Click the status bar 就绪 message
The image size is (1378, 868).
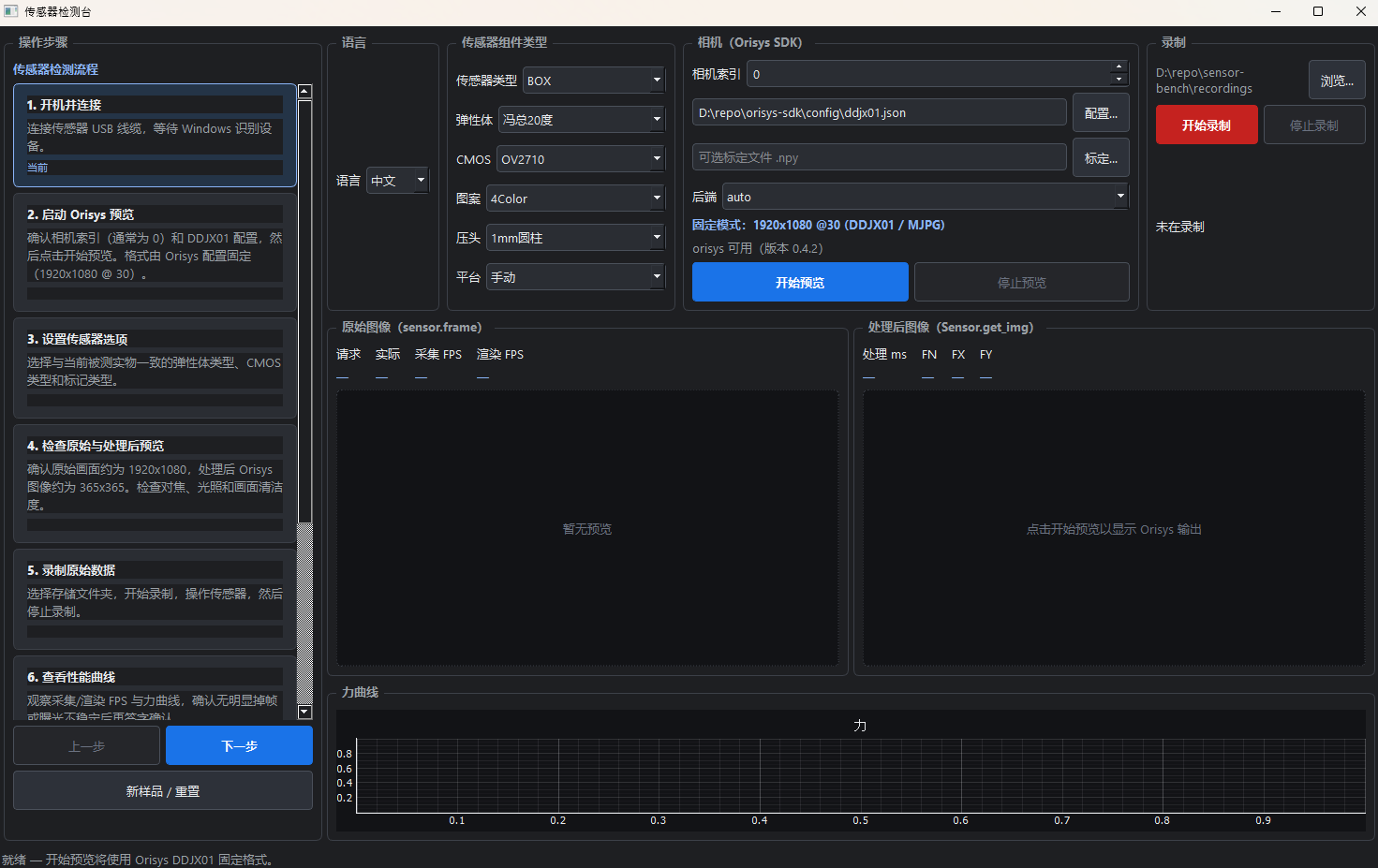pyautogui.click(x=139, y=859)
